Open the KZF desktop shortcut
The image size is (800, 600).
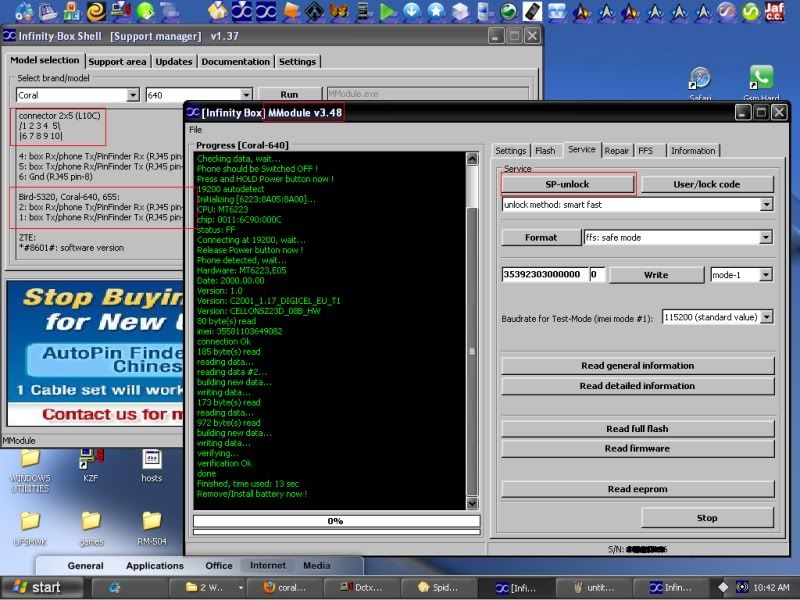(x=91, y=465)
